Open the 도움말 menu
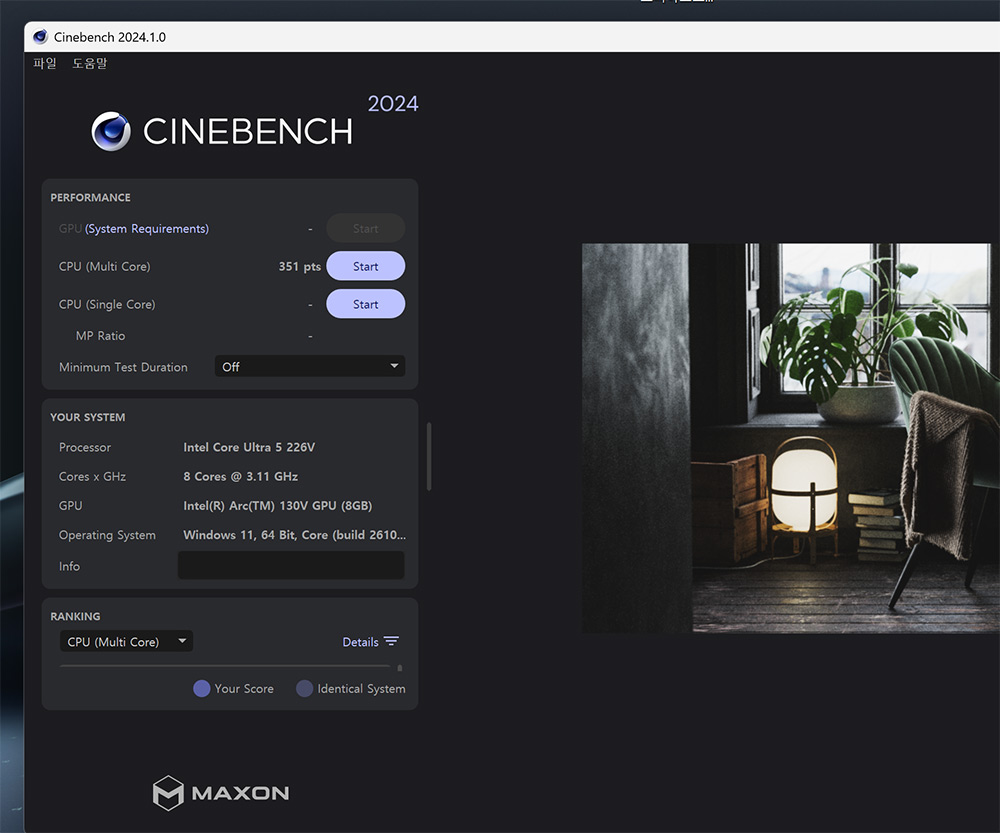This screenshot has width=1000, height=833. (90, 63)
